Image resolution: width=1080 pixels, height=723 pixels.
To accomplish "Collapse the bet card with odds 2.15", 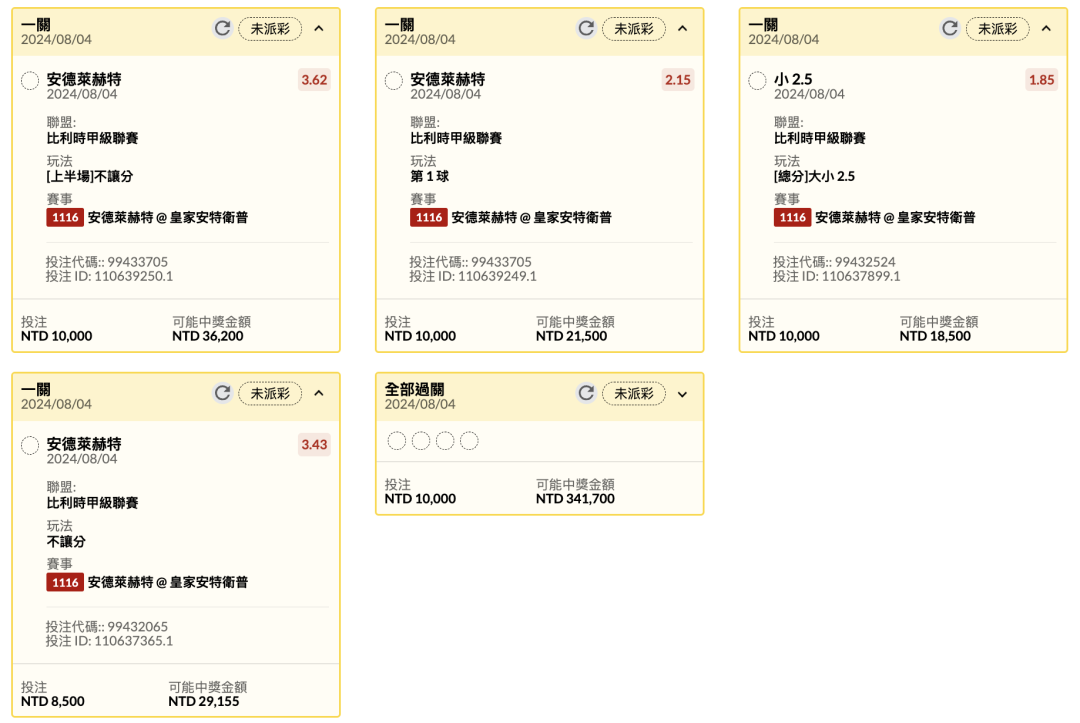I will [x=683, y=28].
